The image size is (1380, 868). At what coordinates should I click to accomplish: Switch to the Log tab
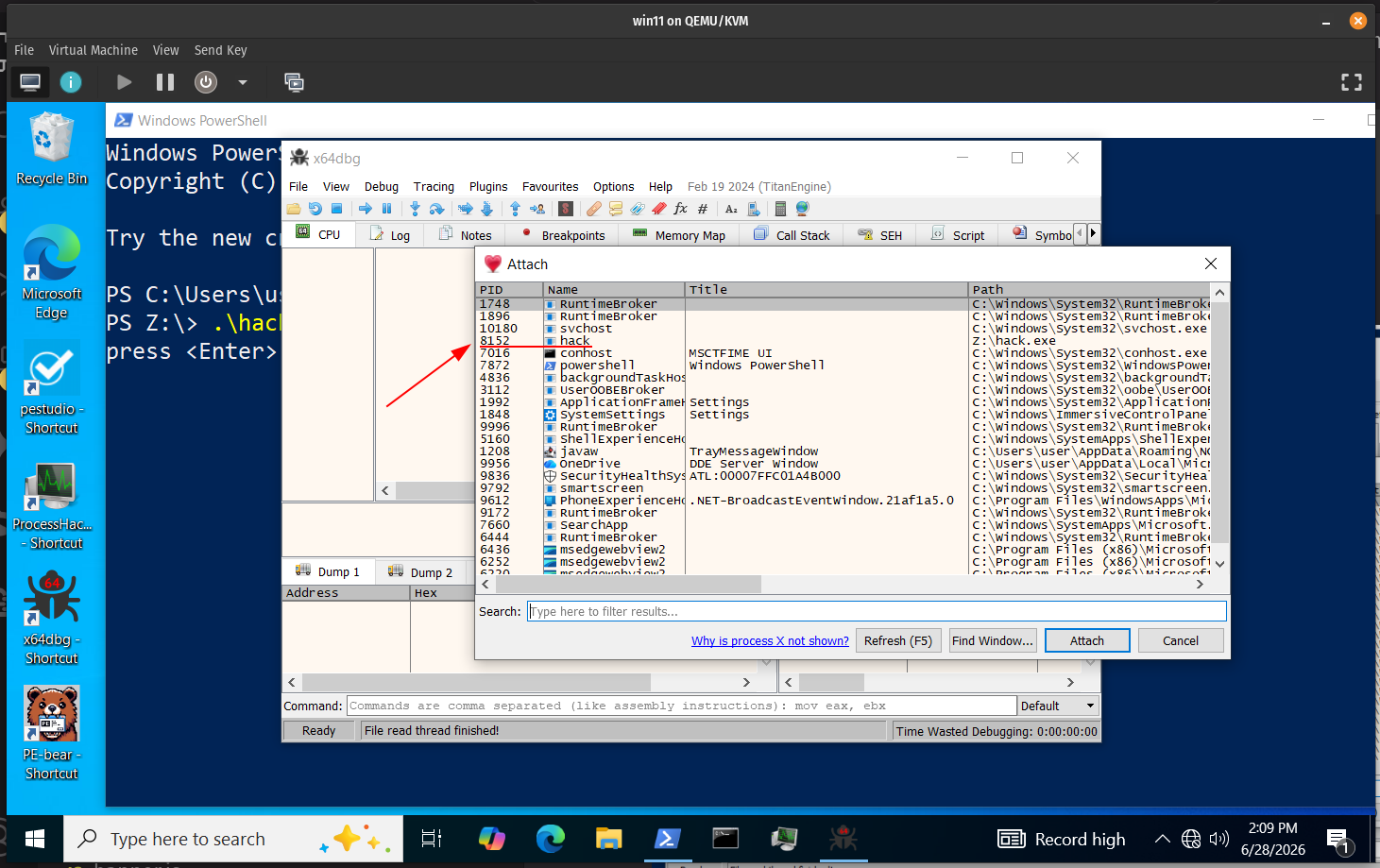click(x=390, y=235)
